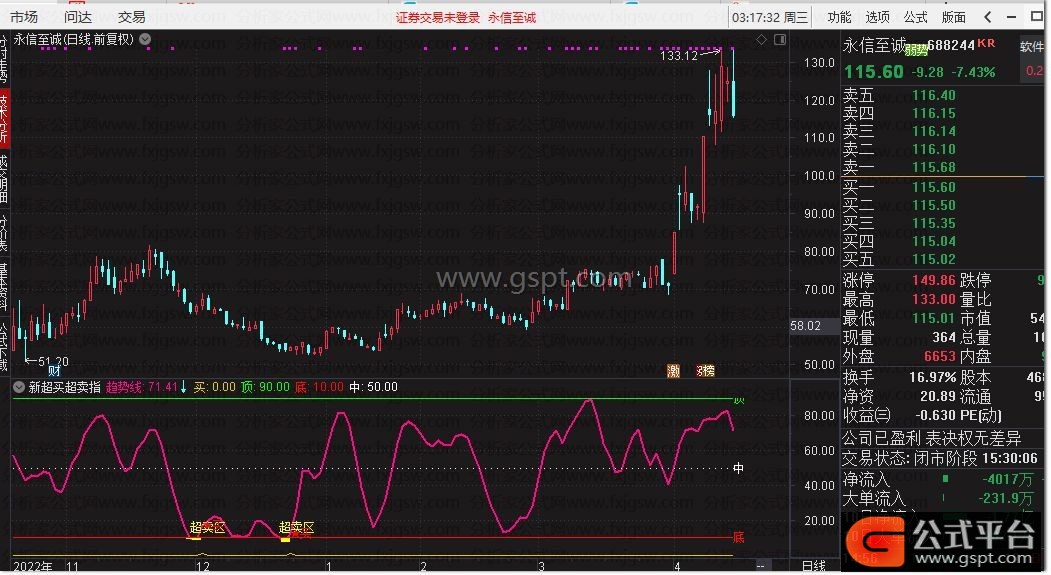Click the 买二 price 115.50

934,205
